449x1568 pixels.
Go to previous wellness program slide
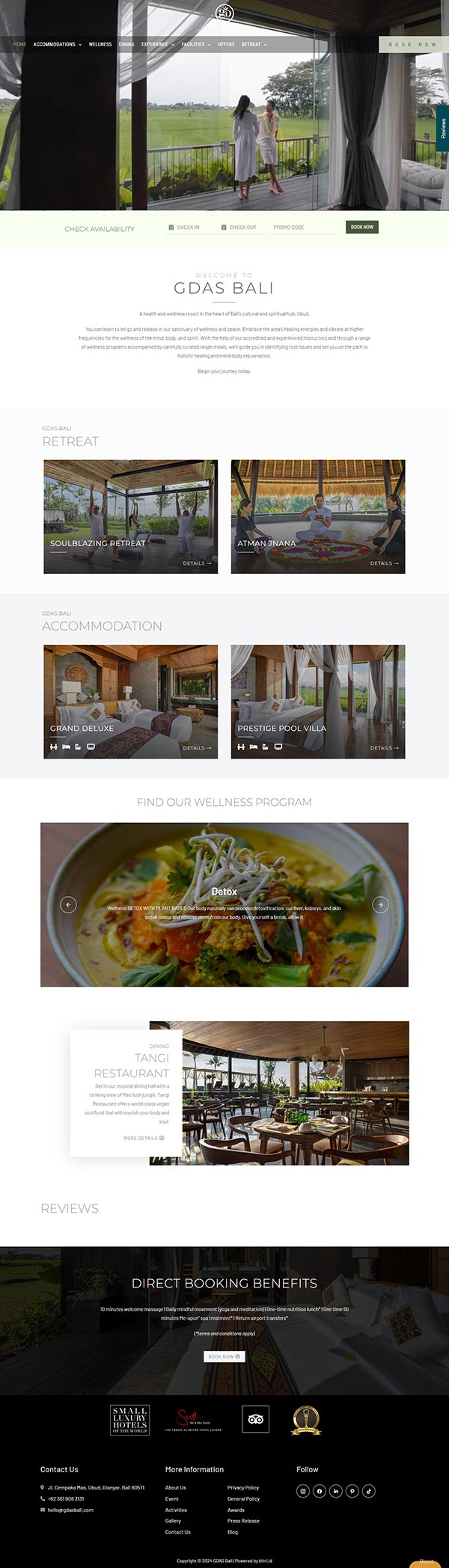(68, 904)
